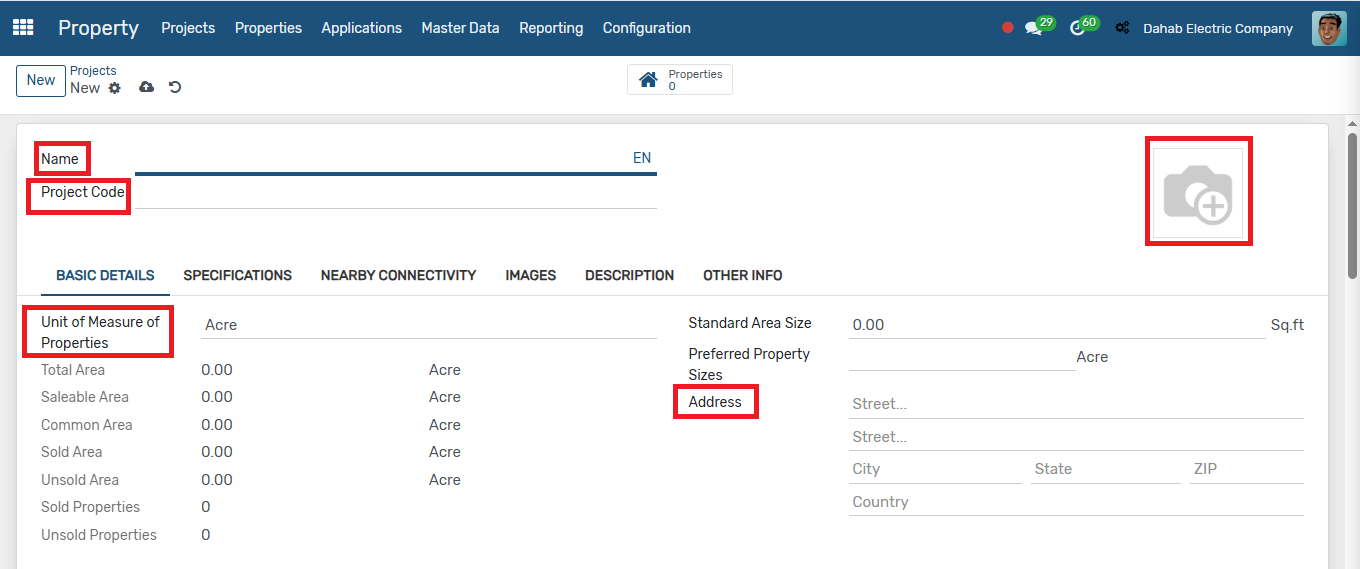Image resolution: width=1360 pixels, height=569 pixels.
Task: Open the apps grid menu icon
Action: tap(22, 28)
